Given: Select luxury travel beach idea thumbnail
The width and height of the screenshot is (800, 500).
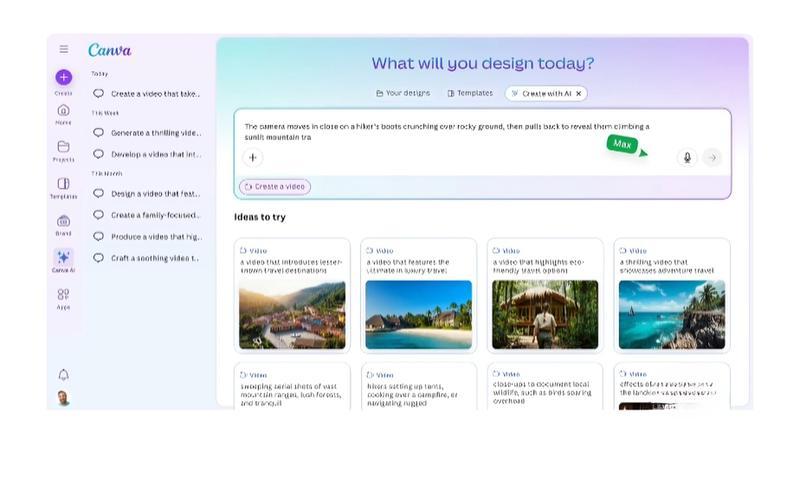Looking at the screenshot, I should point(419,315).
